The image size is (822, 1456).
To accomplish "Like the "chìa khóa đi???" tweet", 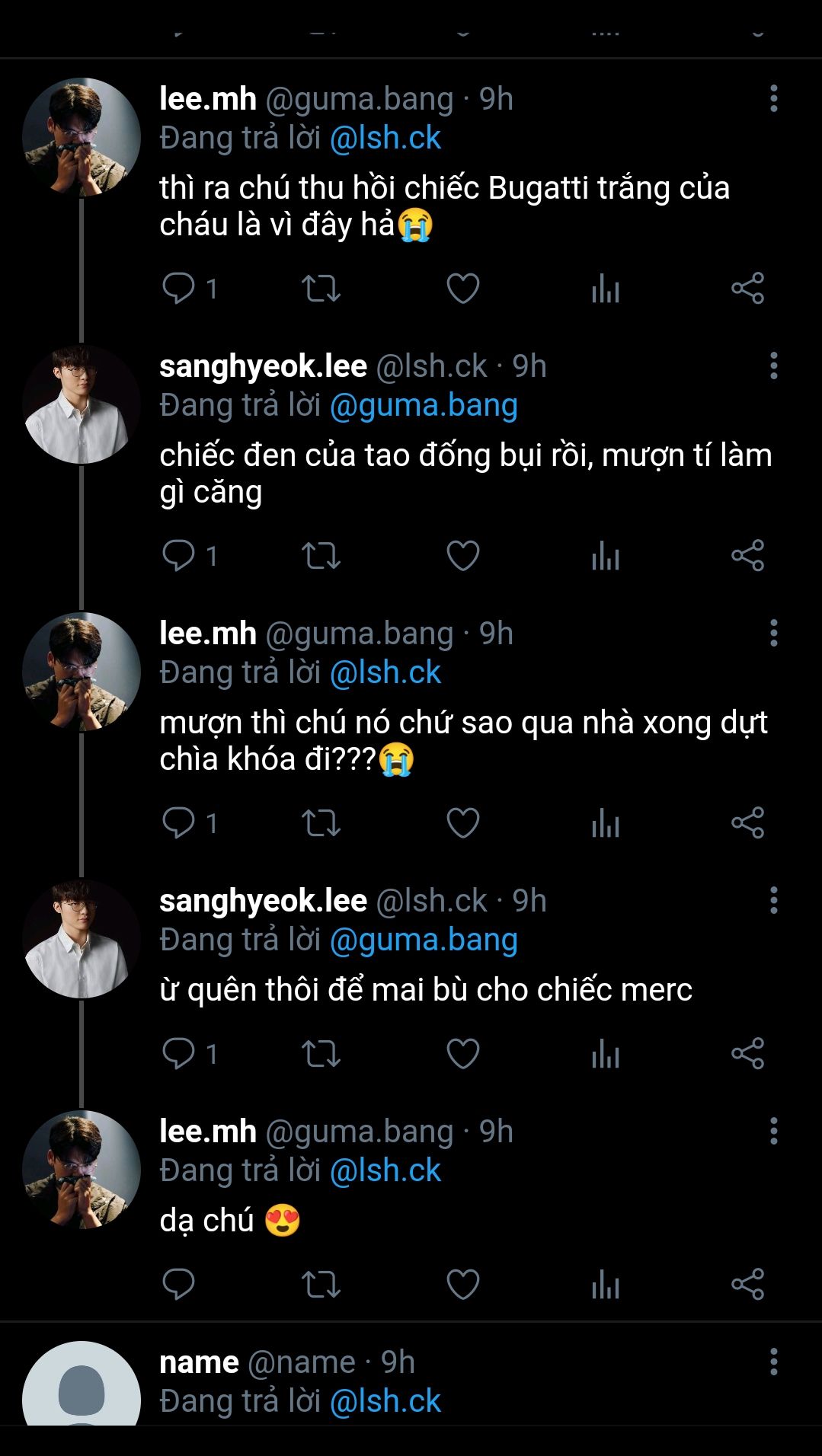I will 462,823.
